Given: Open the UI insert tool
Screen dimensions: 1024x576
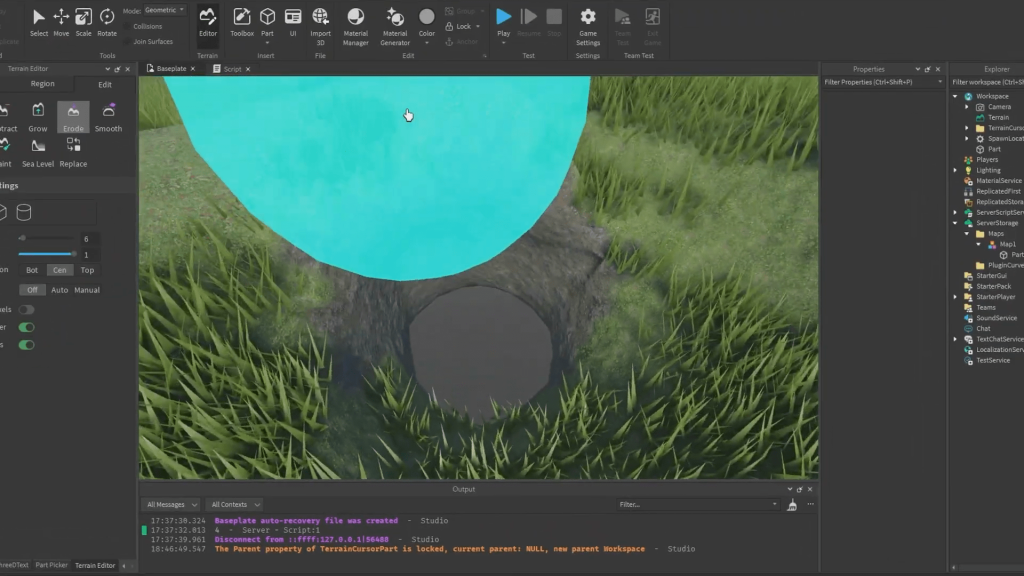Looking at the screenshot, I should (x=293, y=22).
